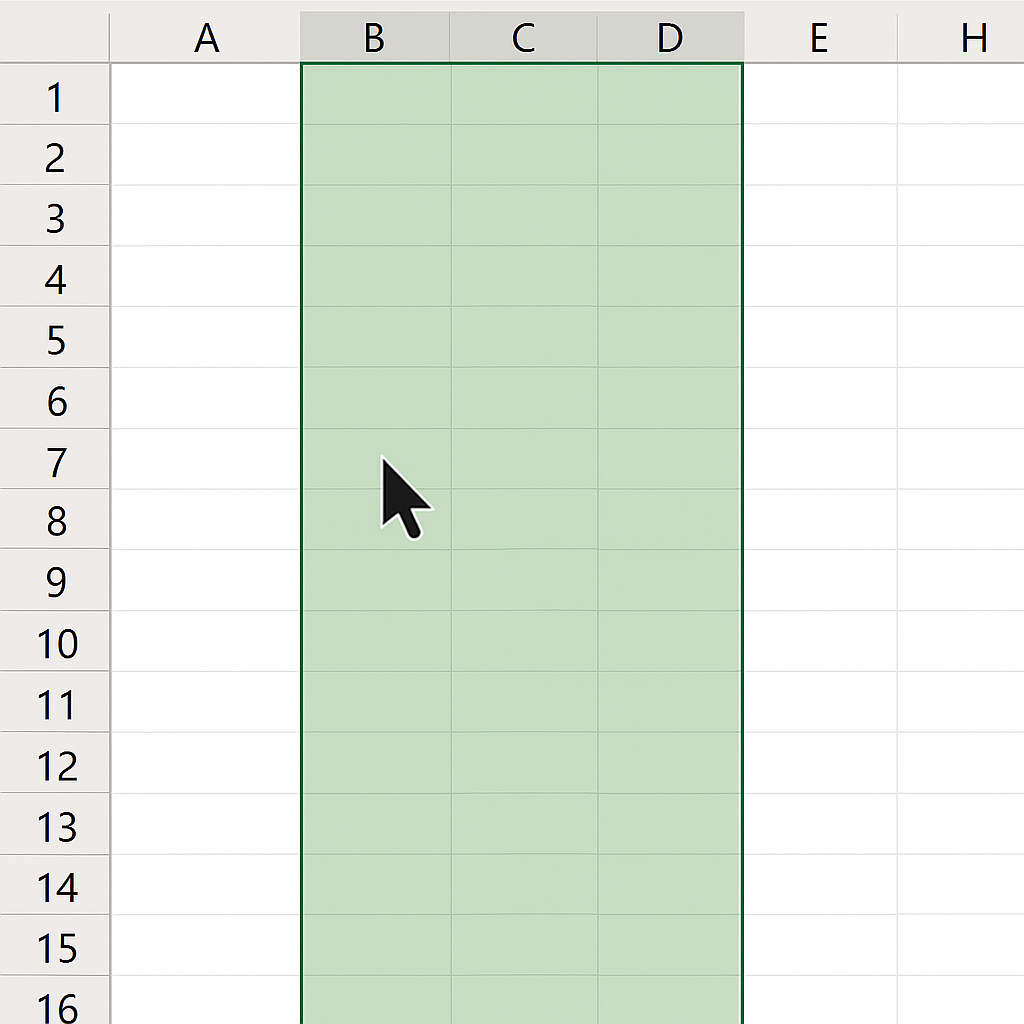1024x1024 pixels.
Task: Select row 8 header
Action: pos(55,519)
